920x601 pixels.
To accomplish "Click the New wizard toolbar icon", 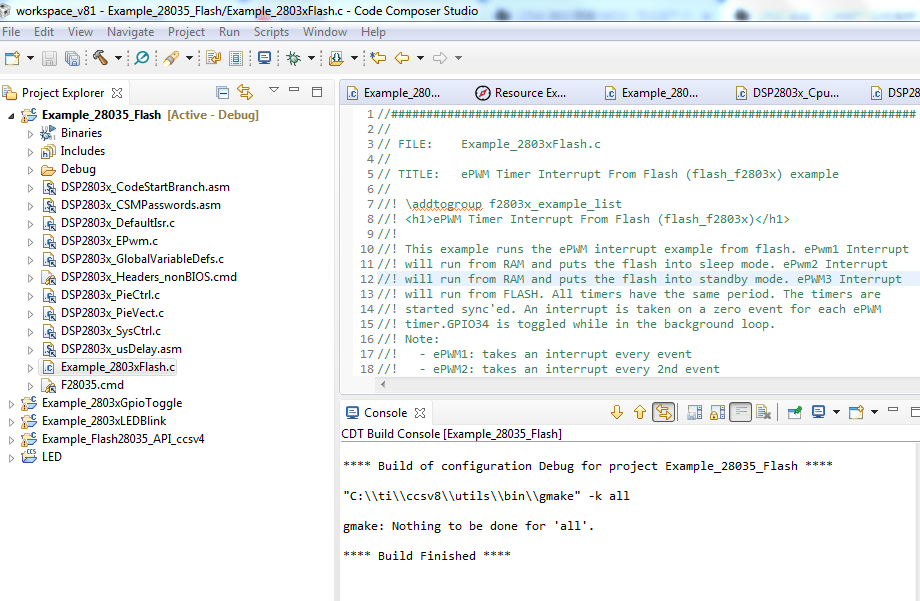I will [12, 58].
